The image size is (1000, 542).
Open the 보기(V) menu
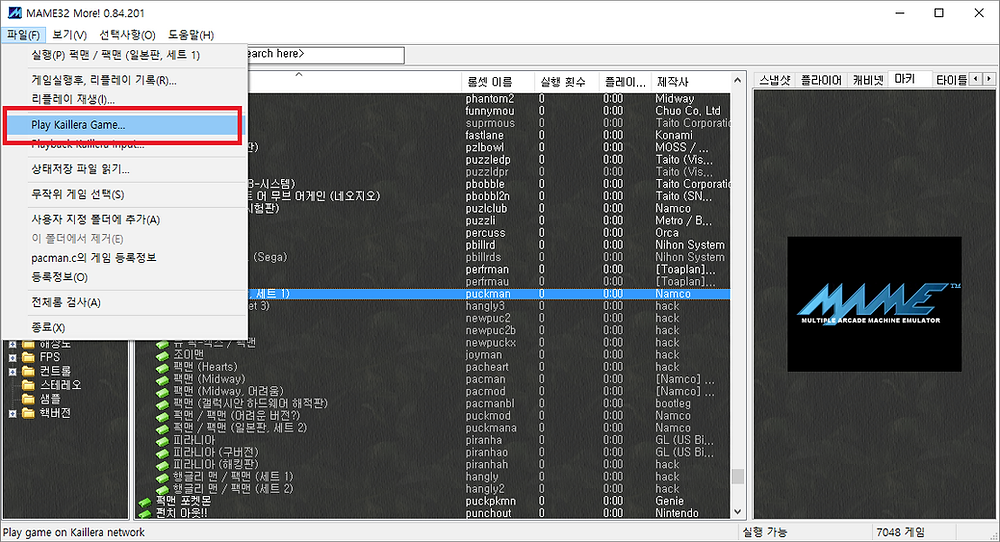point(70,35)
